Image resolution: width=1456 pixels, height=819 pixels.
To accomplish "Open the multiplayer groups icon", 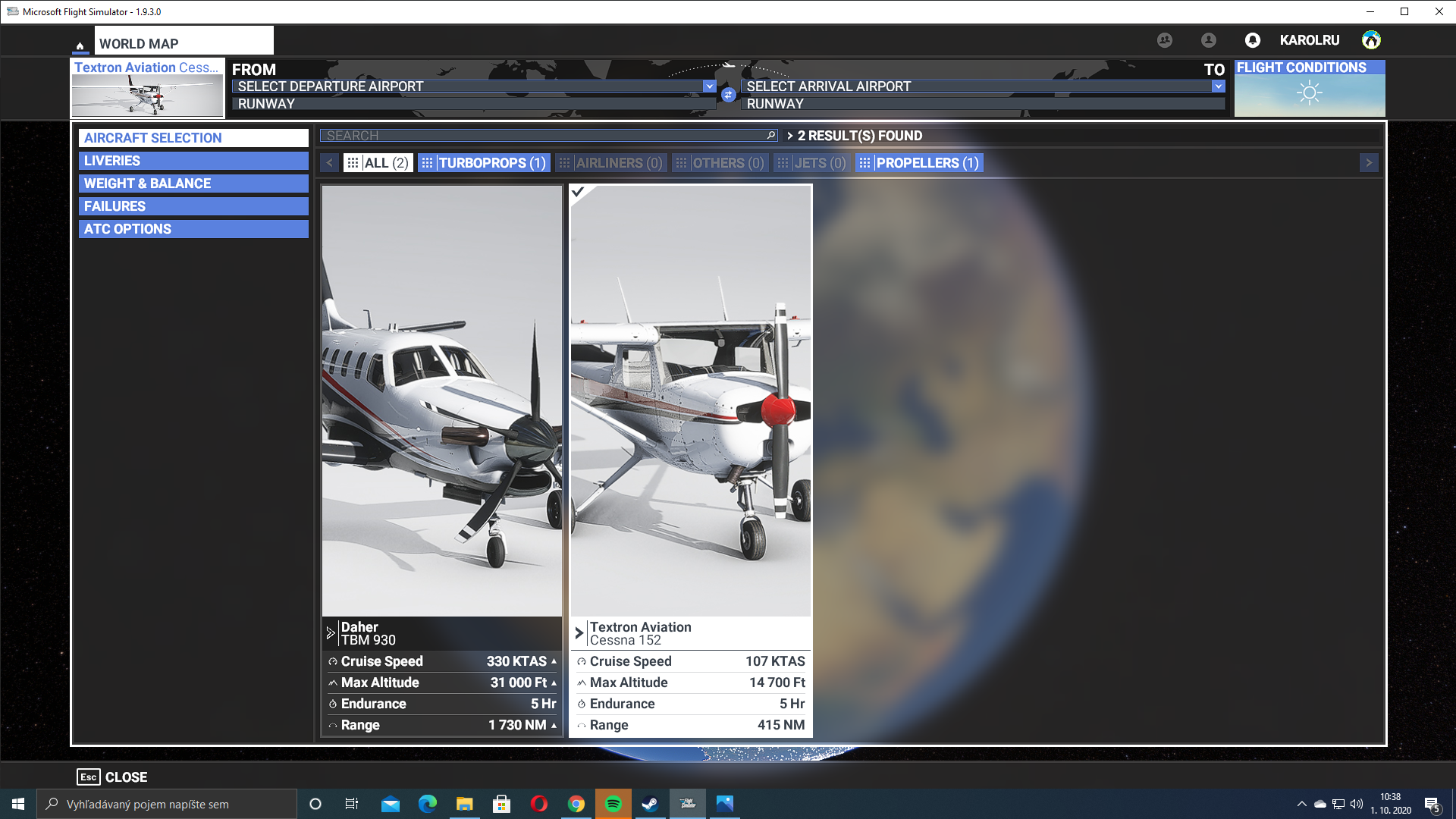I will click(x=1165, y=40).
